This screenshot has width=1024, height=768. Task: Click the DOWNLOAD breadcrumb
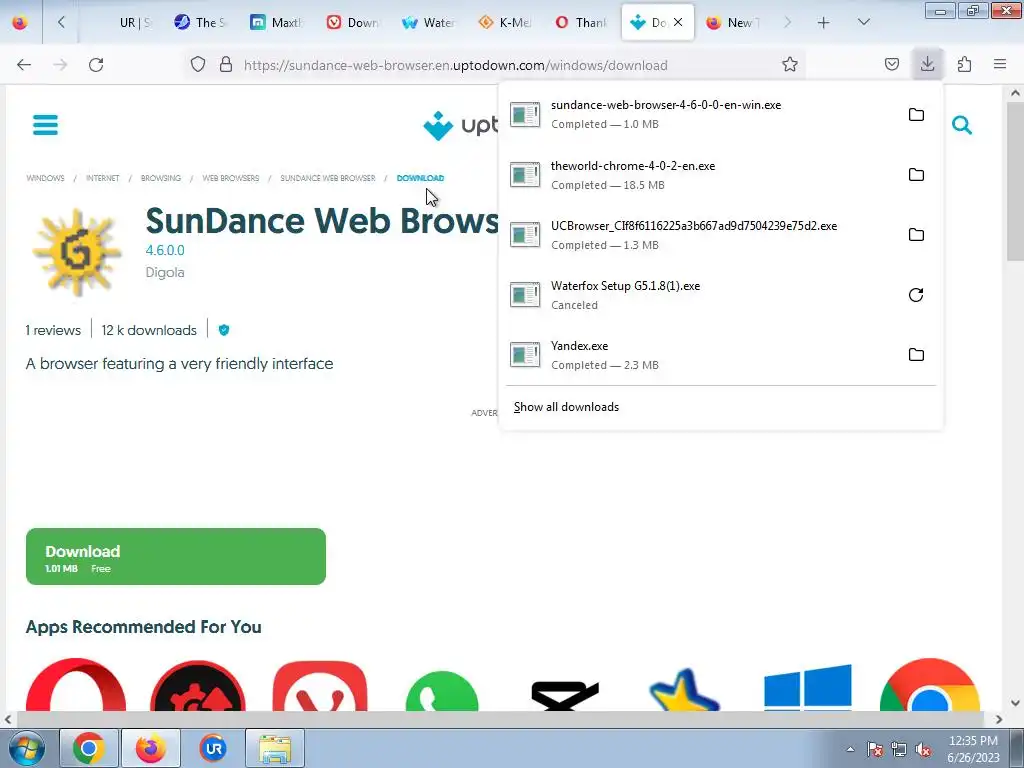coord(420,178)
